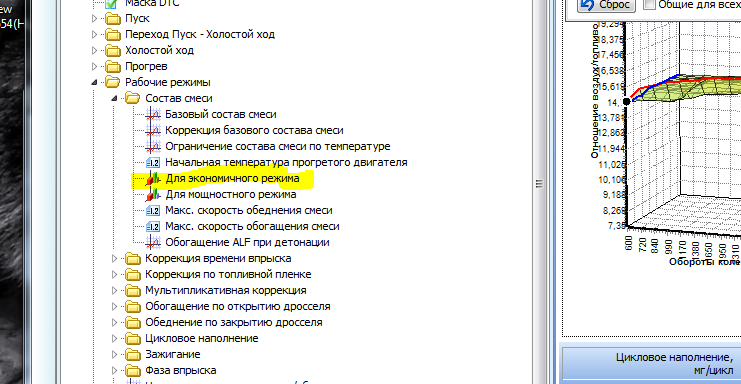Select Ограничение состава смеси по температуре item

coord(277,146)
